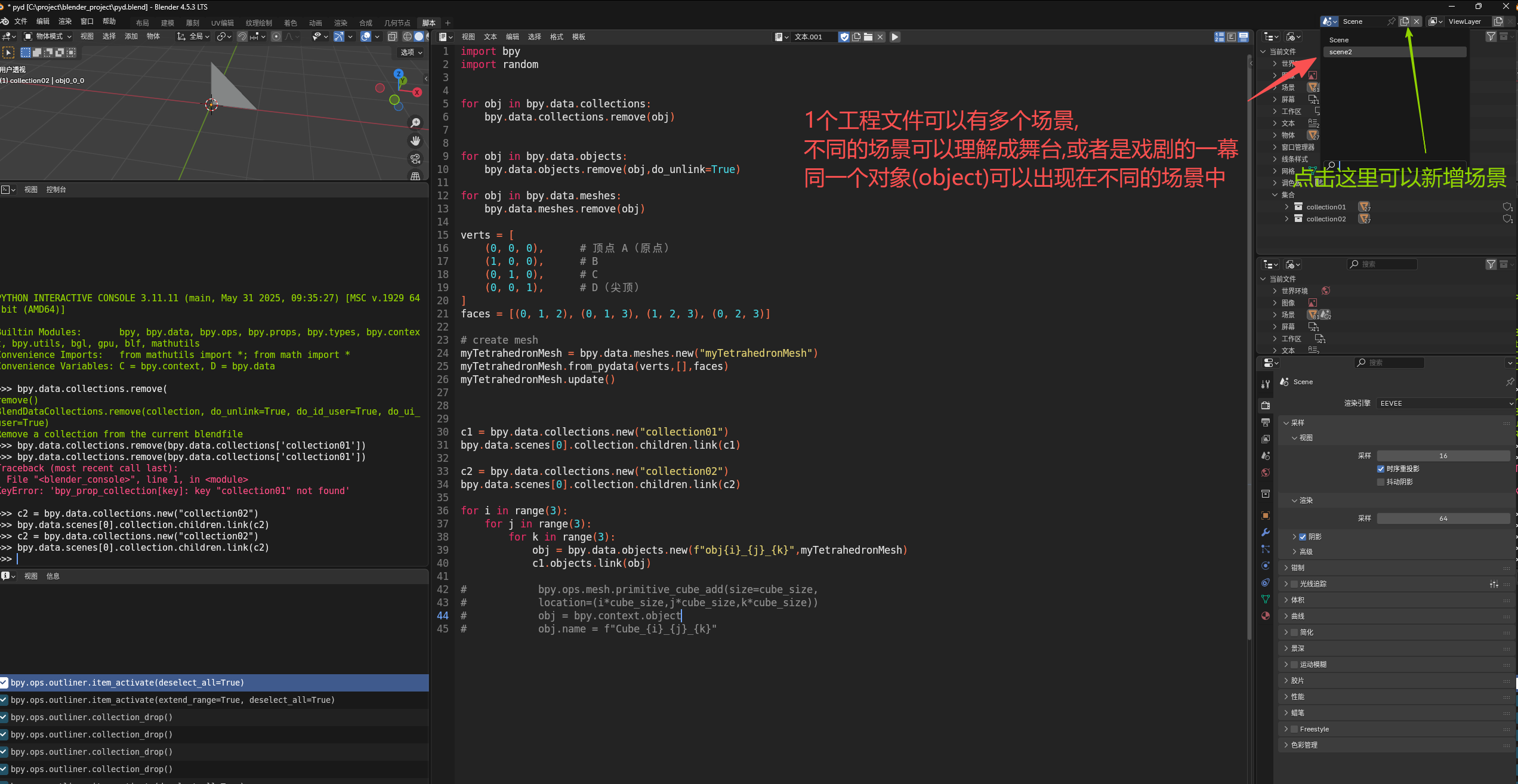The image size is (1518, 784).
Task: Switch to the 几何节点 workspace tab
Action: 397,23
